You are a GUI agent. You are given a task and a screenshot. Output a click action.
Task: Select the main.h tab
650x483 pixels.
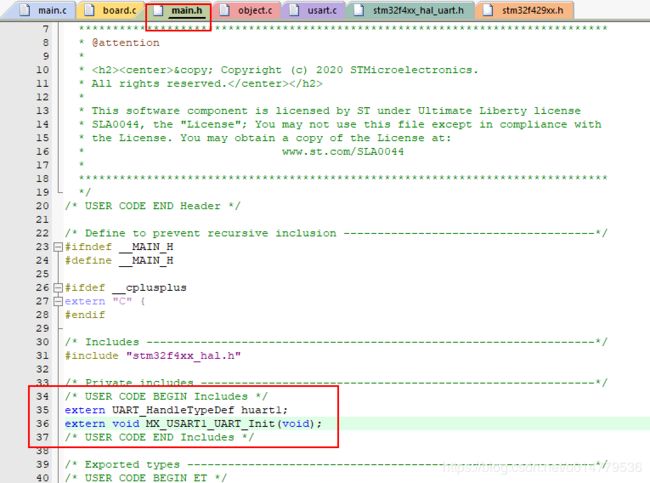point(179,10)
